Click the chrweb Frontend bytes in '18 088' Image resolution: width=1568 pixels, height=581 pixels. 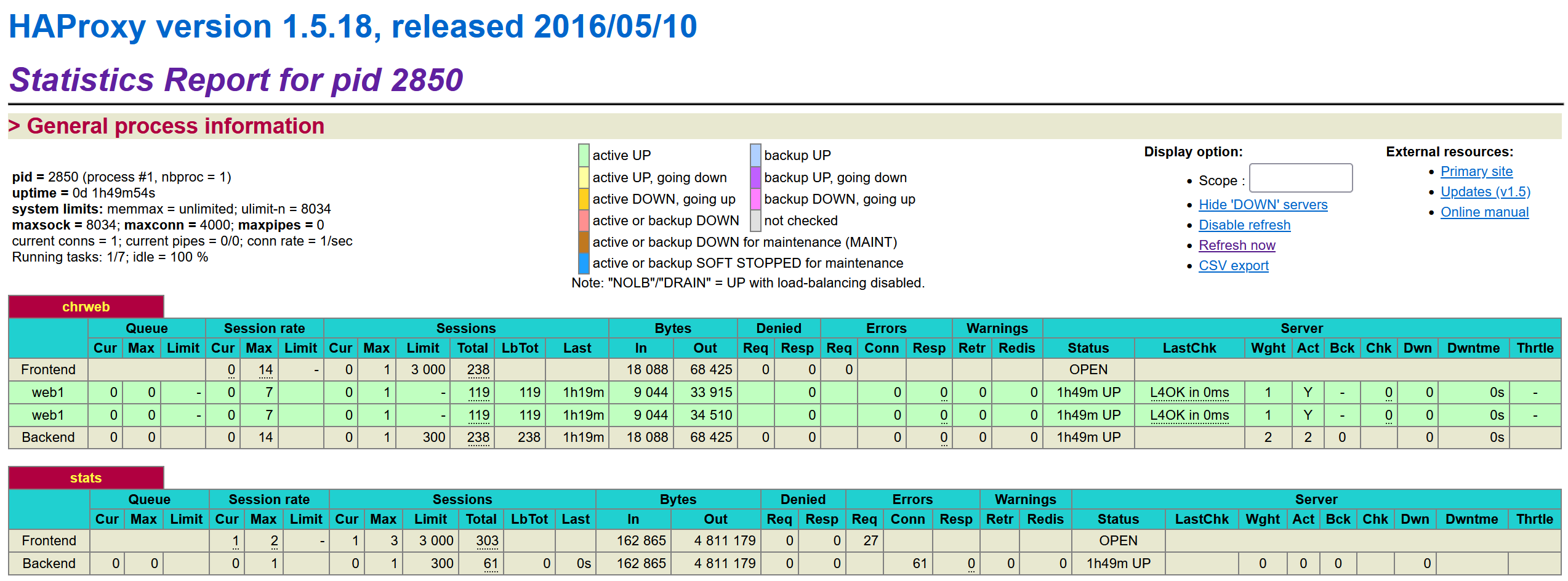point(647,369)
